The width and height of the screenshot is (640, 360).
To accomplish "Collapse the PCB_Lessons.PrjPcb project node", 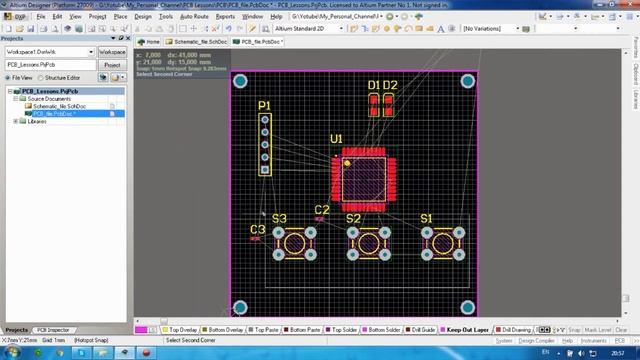I will coord(10,91).
